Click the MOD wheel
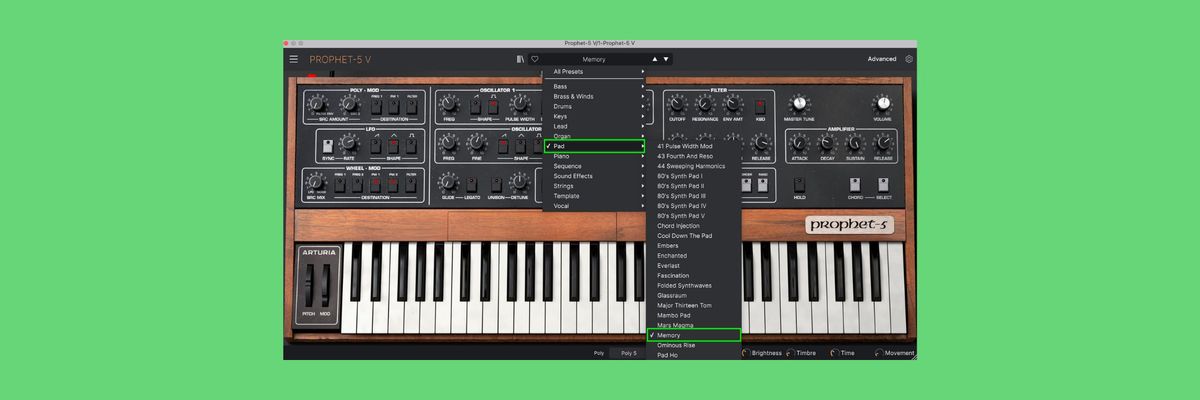 [x=324, y=286]
